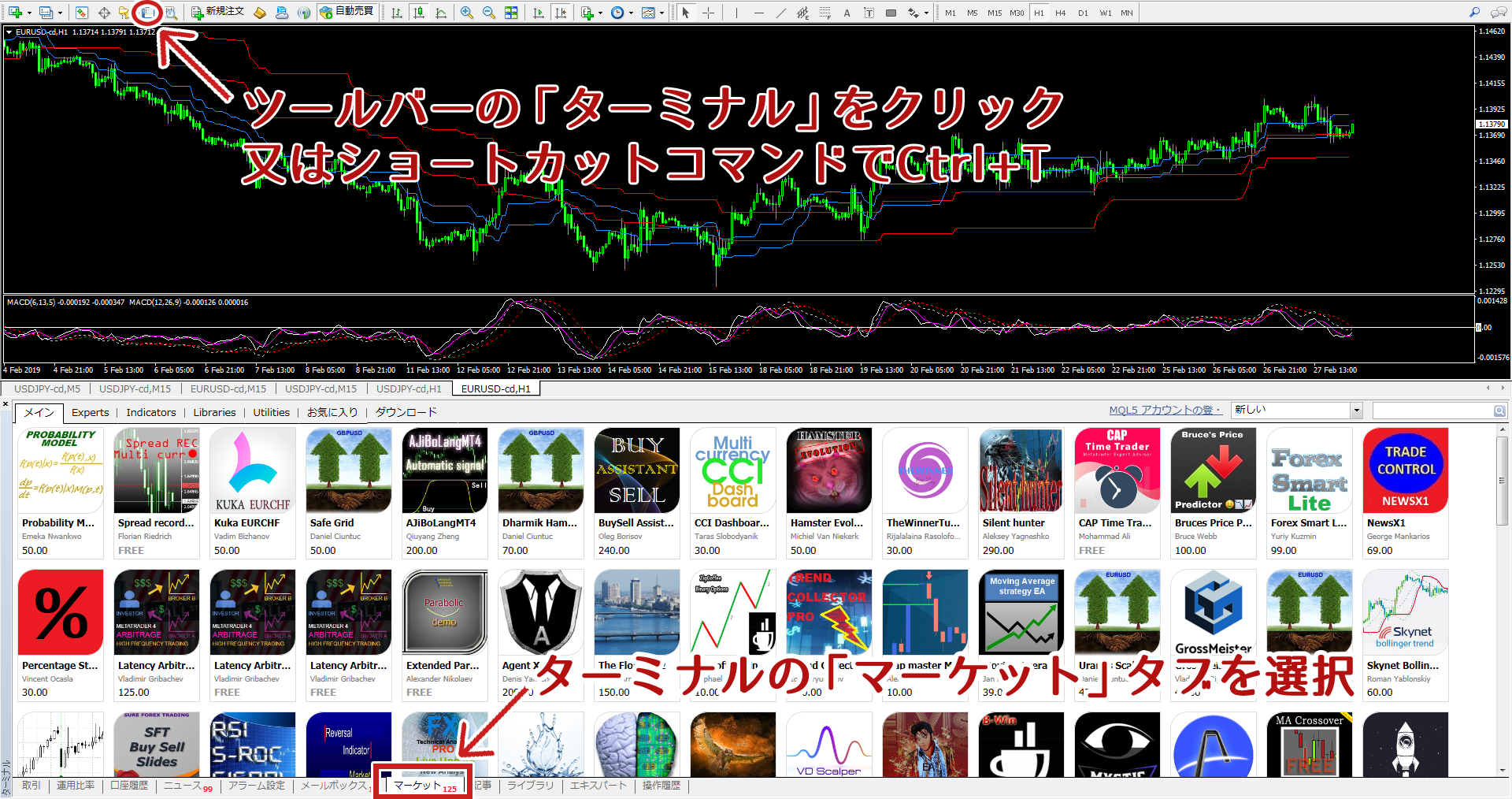
Task: Switch chart to bar chart icon
Action: pyautogui.click(x=397, y=13)
